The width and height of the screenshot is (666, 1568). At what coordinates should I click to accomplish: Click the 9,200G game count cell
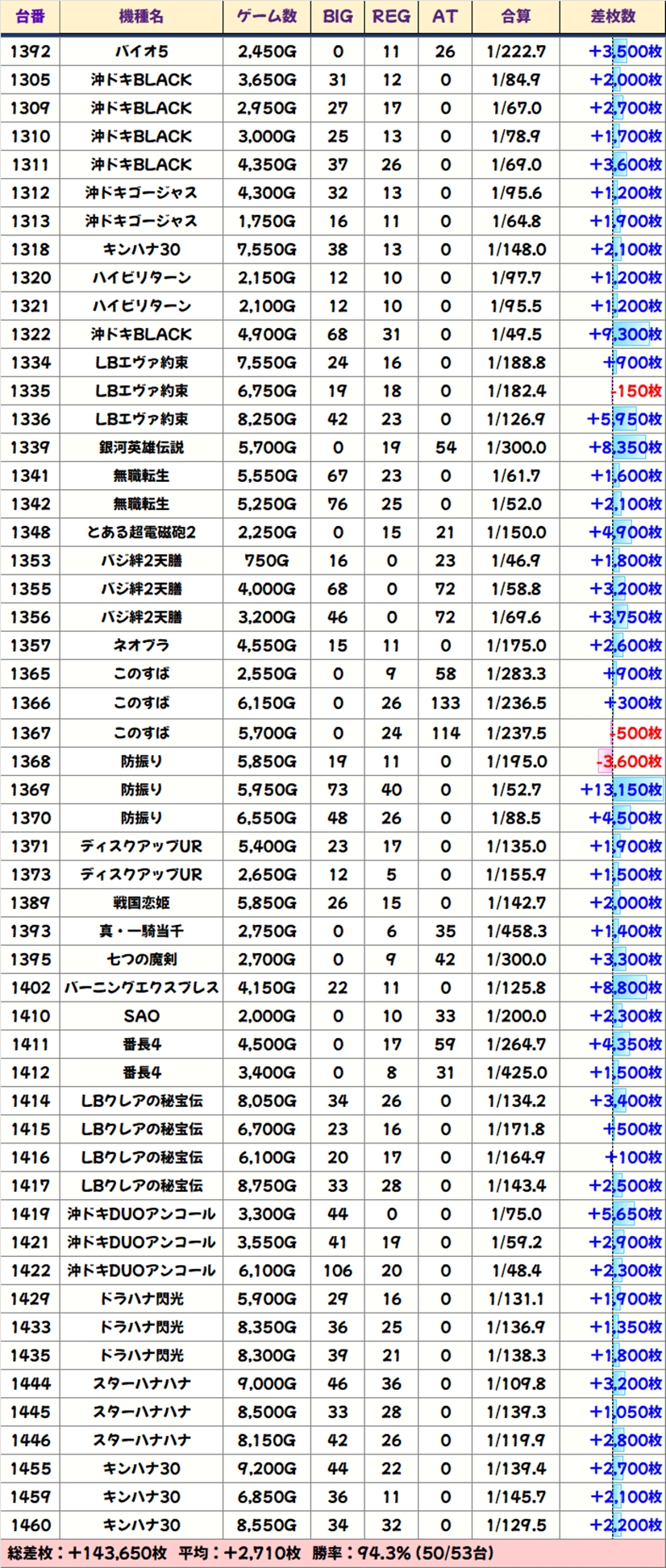[x=267, y=1468]
